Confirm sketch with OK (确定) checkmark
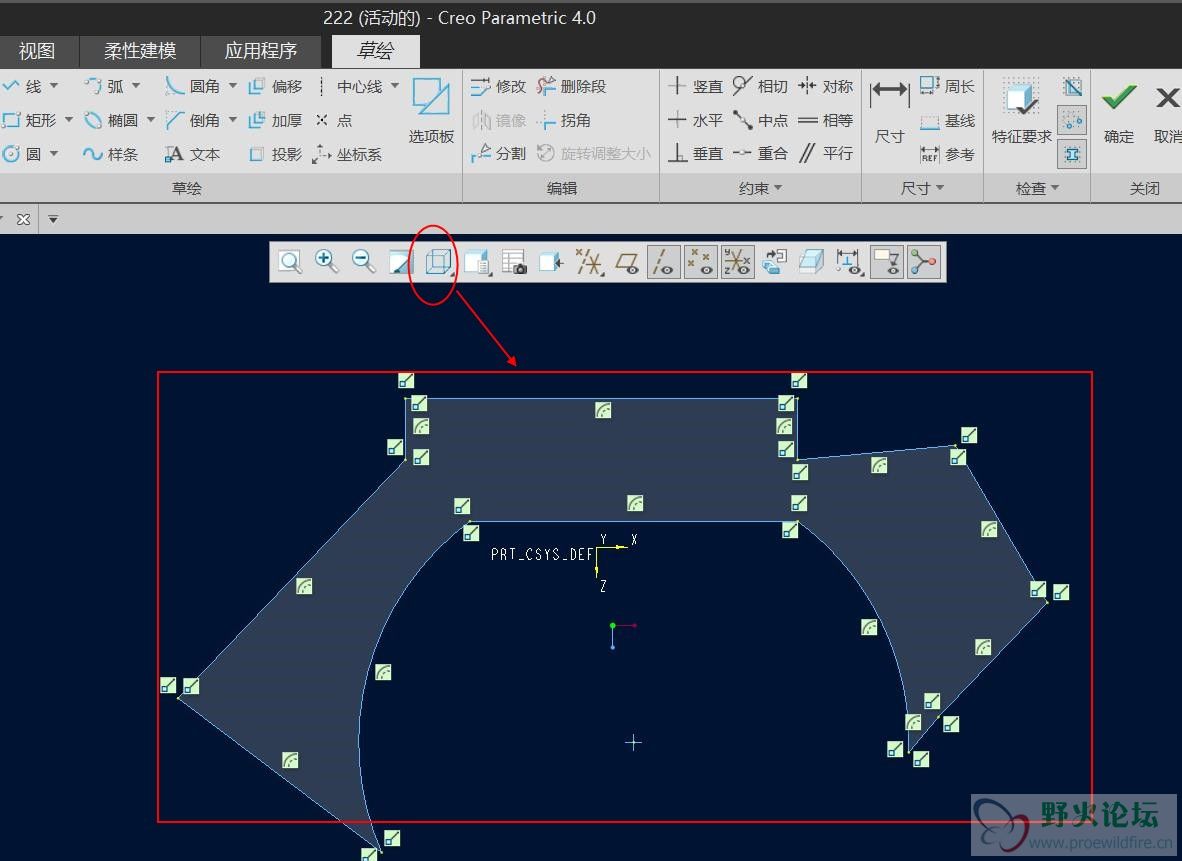The height and width of the screenshot is (861, 1182). (1119, 112)
